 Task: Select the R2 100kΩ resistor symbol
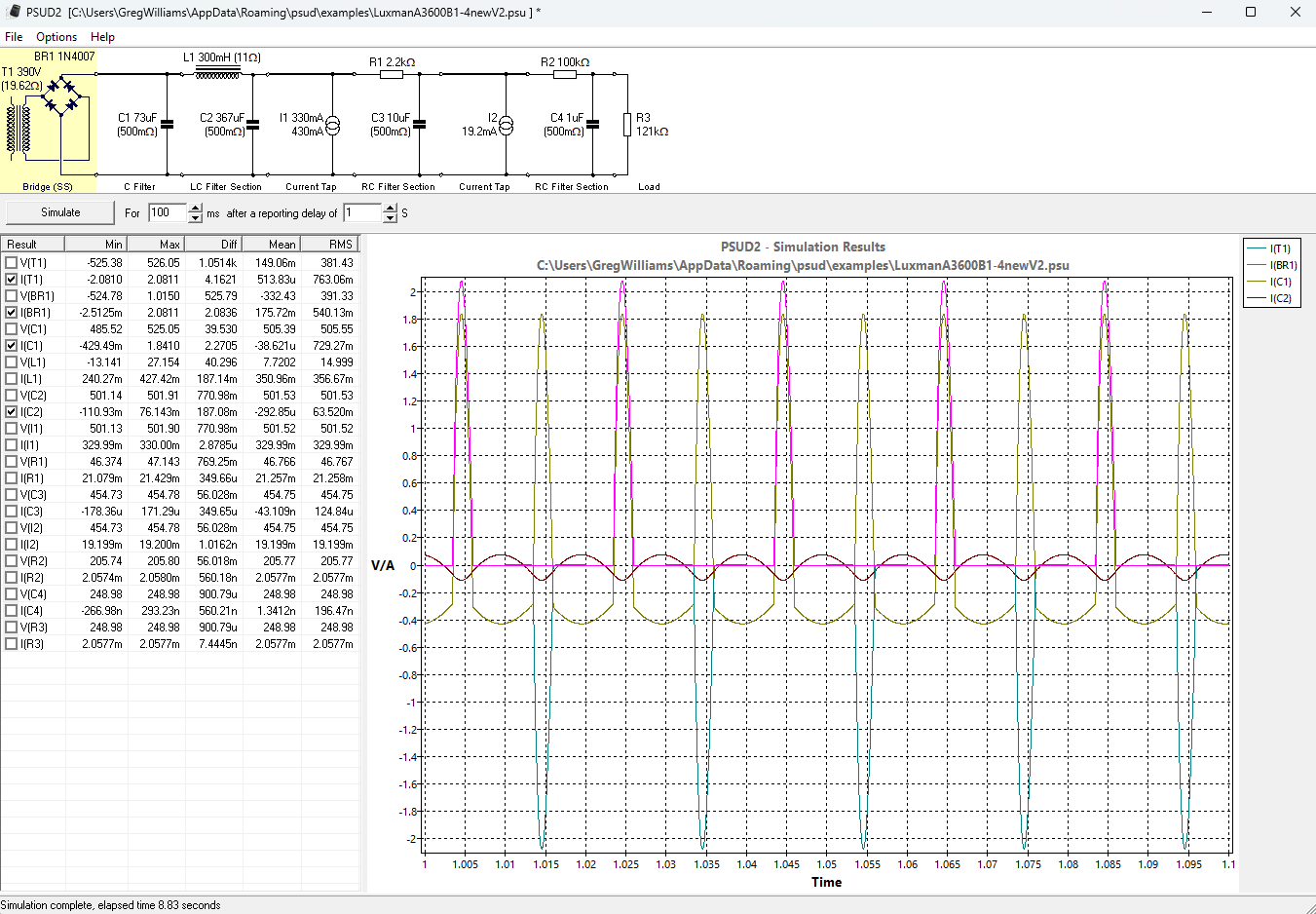[x=565, y=74]
